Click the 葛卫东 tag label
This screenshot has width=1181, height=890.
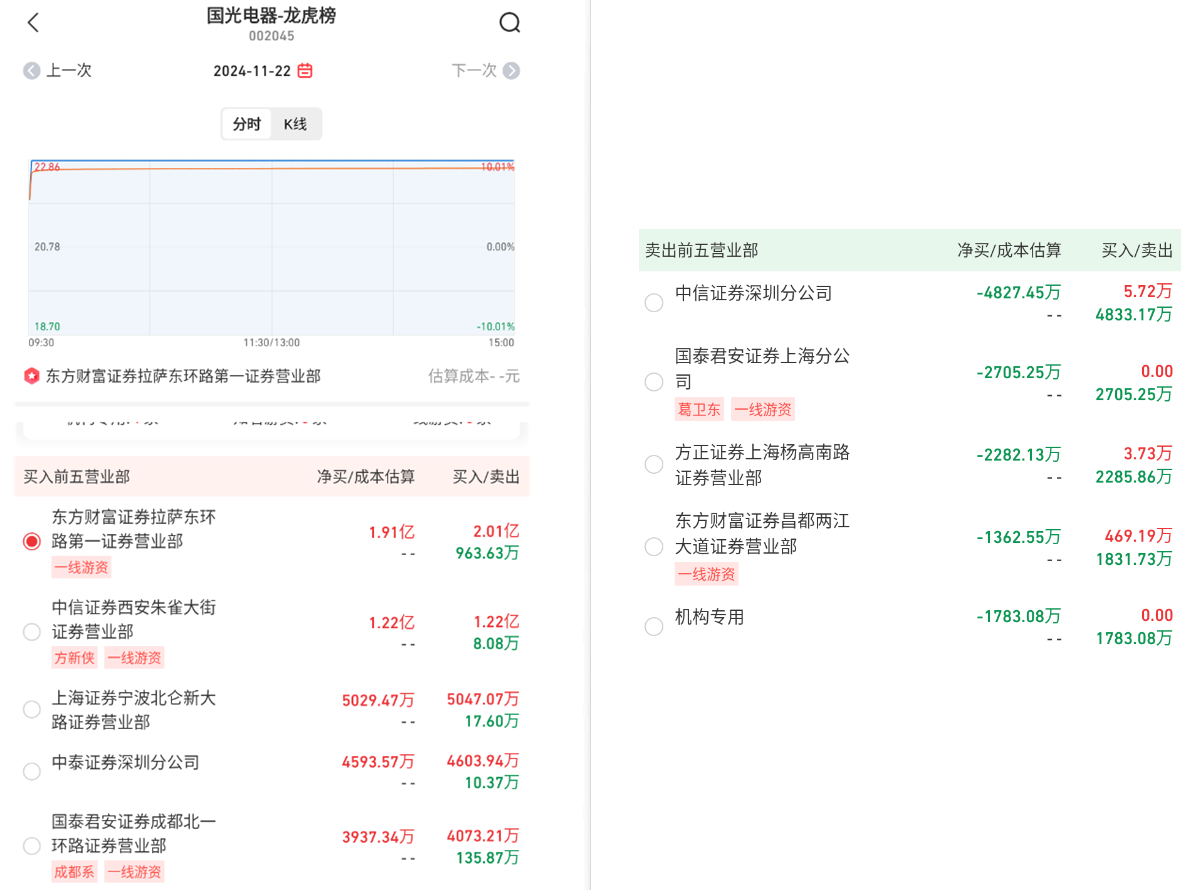point(698,409)
